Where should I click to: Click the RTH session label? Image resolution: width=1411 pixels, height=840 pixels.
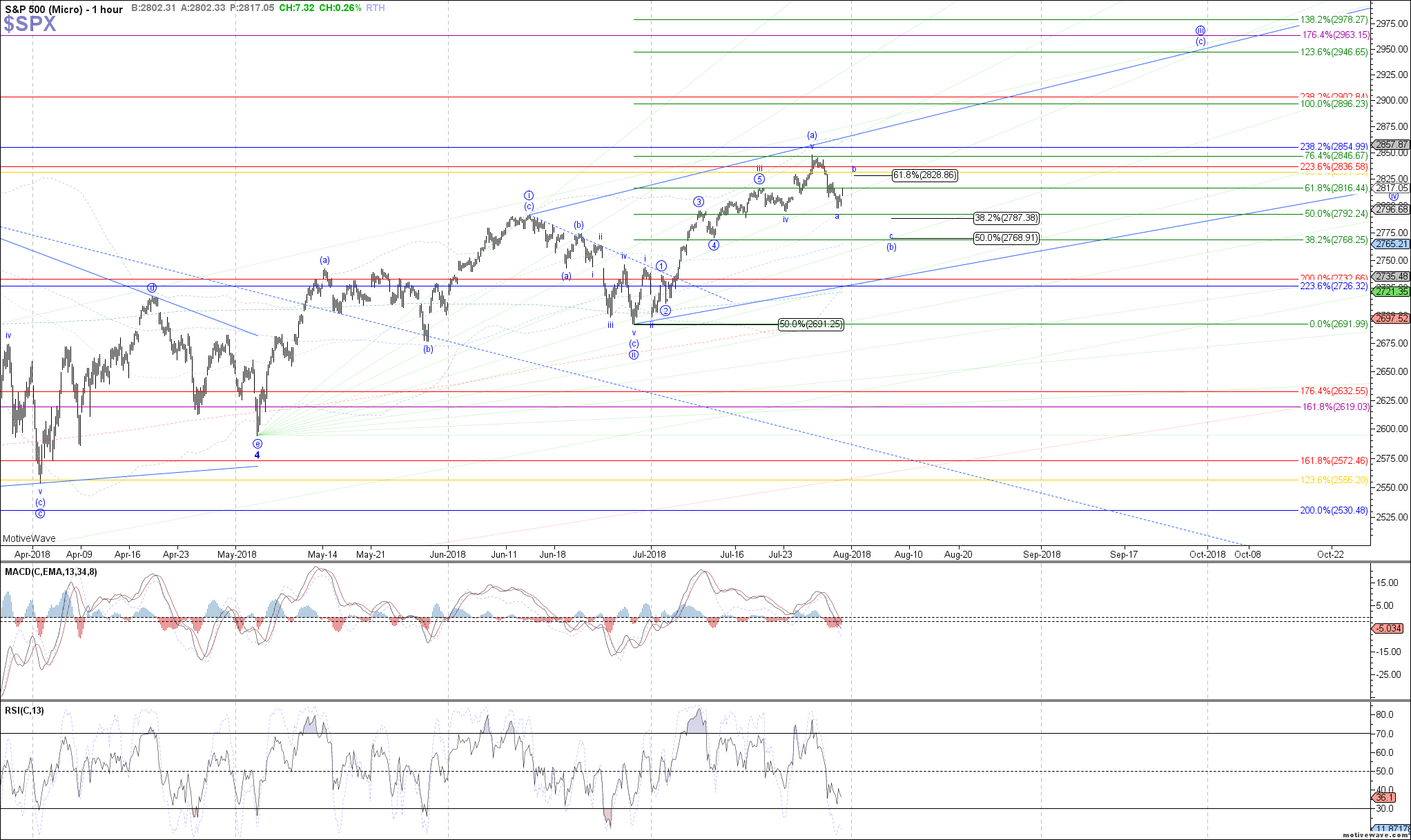[x=376, y=8]
